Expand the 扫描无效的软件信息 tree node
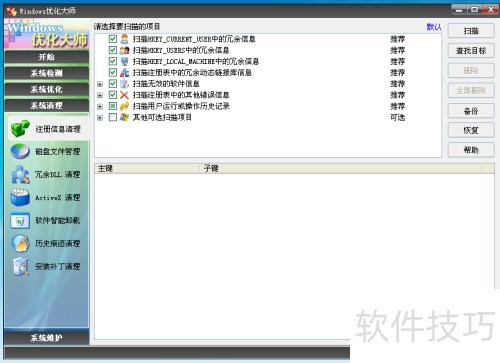The image size is (500, 363). [100, 84]
